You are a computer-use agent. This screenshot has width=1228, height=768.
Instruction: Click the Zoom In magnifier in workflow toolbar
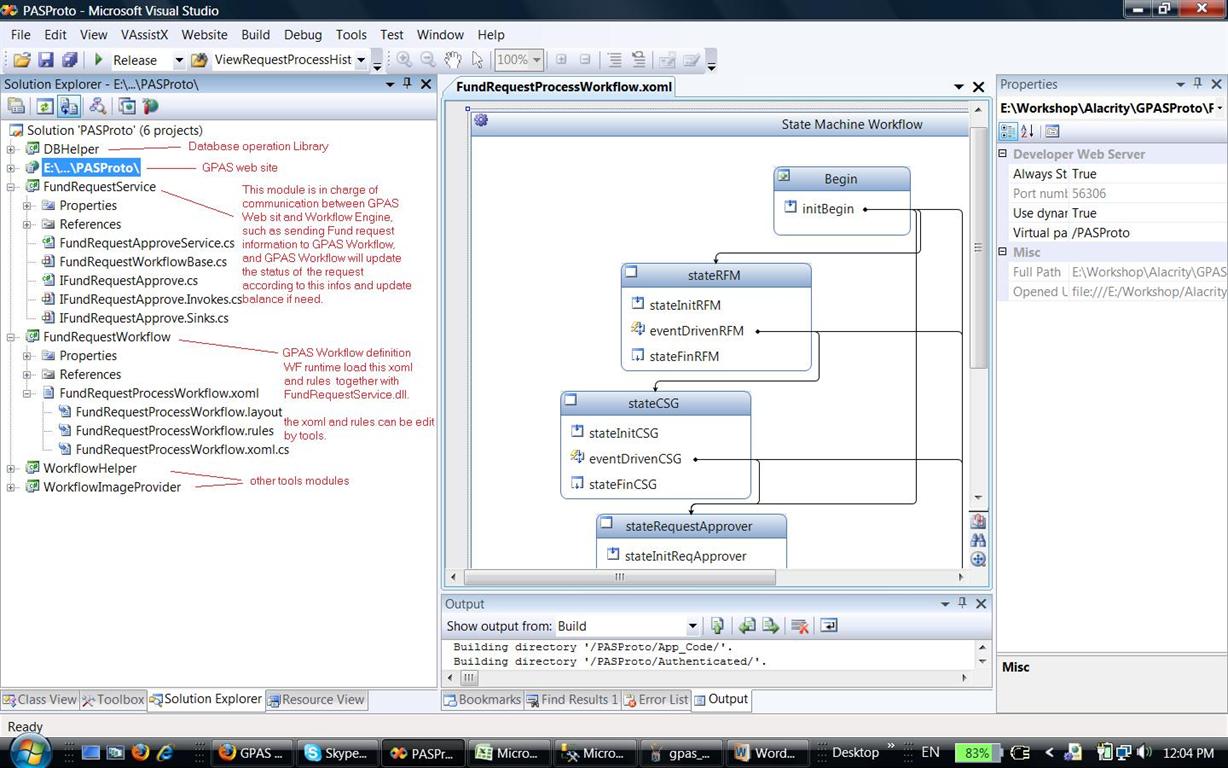coord(404,60)
